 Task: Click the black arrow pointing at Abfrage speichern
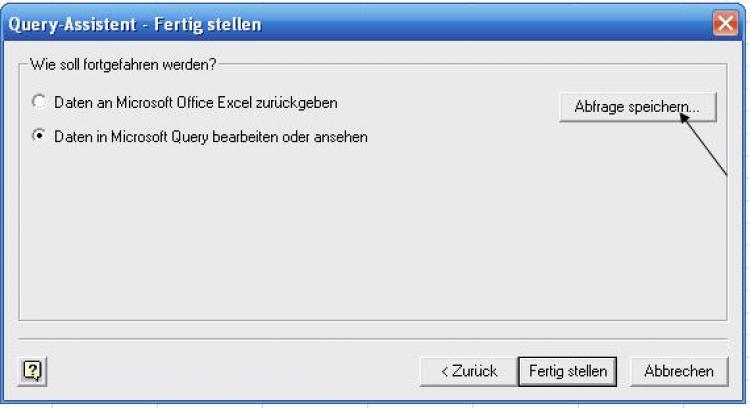coord(706,146)
